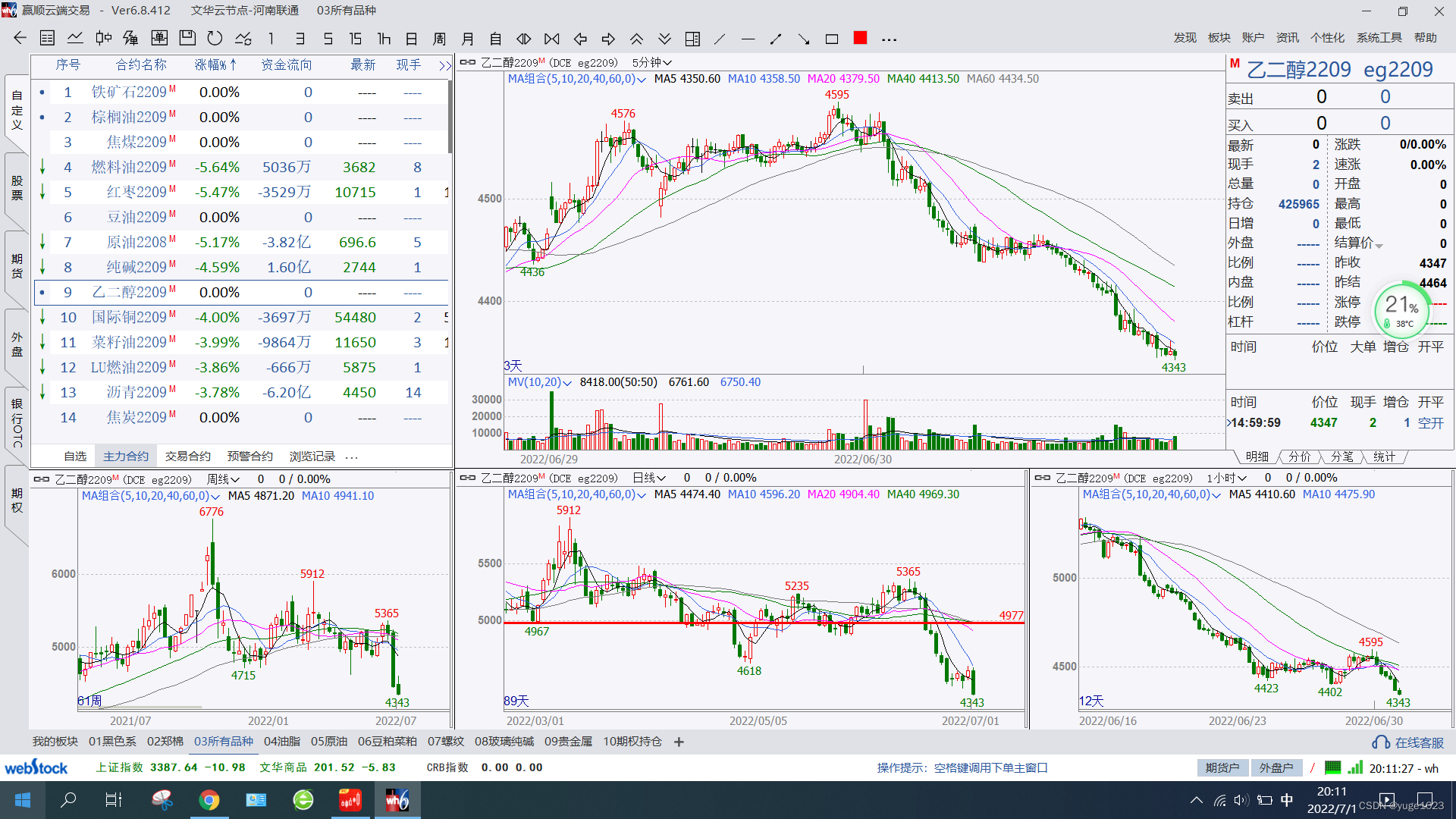1456x819 pixels.
Task: Open the 分价 tab
Action: point(1300,457)
